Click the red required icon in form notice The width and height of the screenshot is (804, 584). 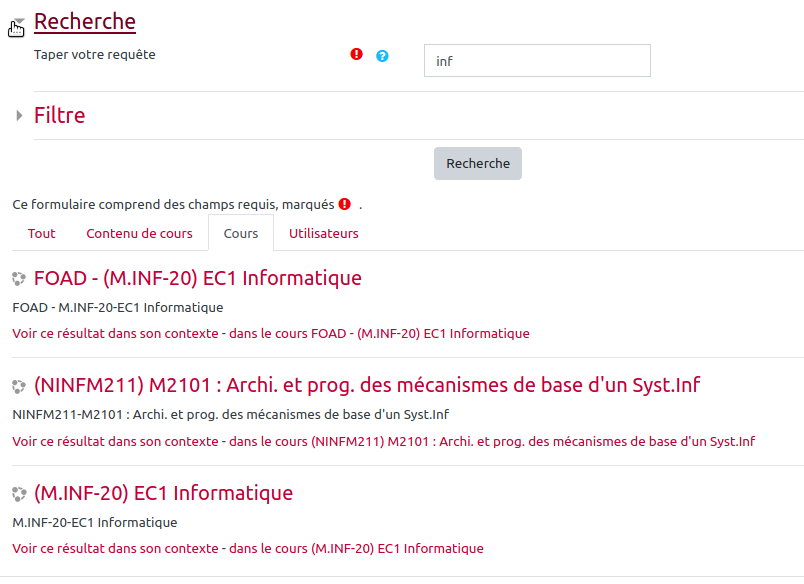tap(344, 204)
